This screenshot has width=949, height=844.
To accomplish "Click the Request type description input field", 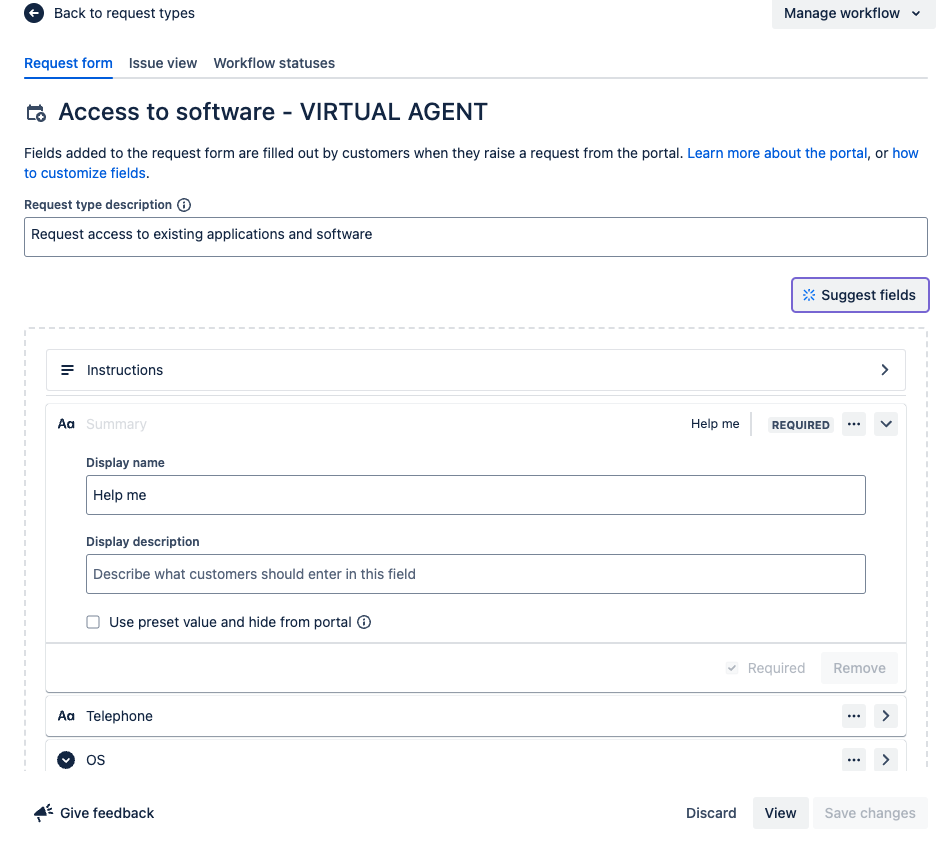I will 476,237.
